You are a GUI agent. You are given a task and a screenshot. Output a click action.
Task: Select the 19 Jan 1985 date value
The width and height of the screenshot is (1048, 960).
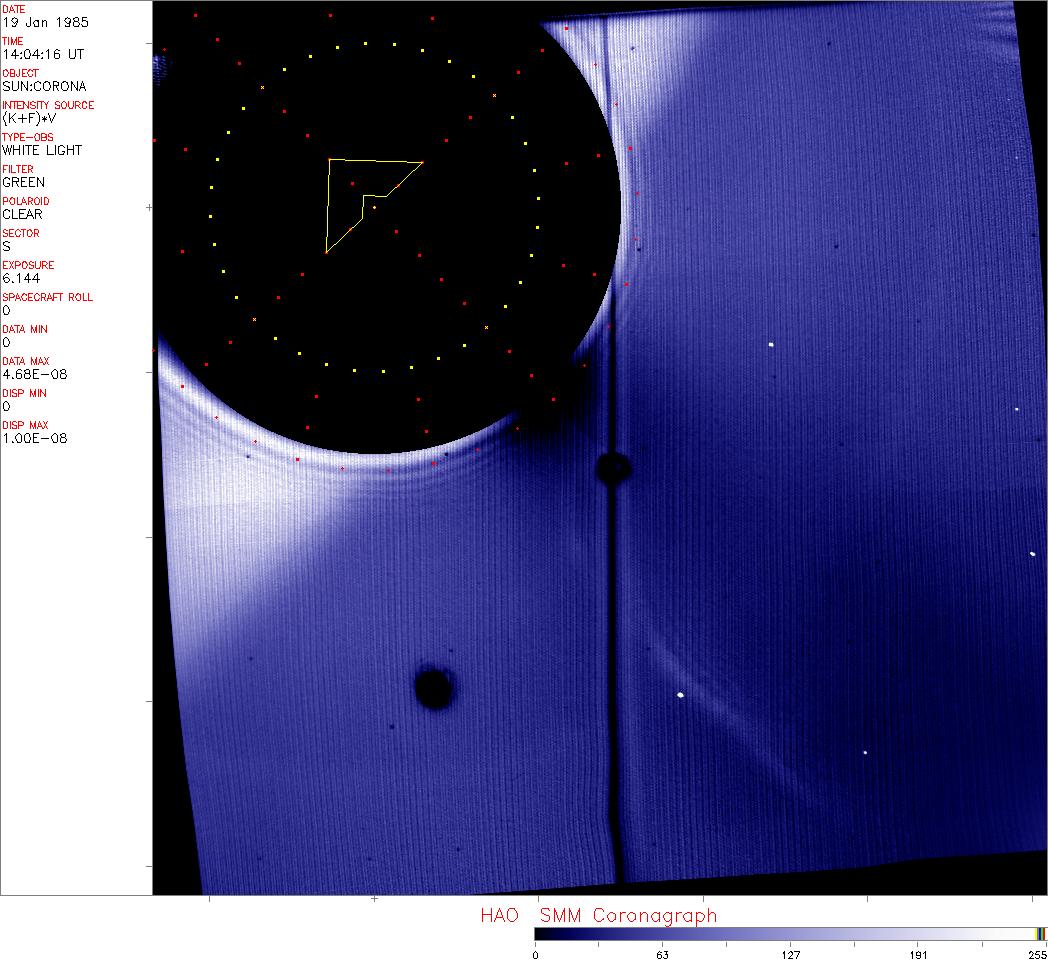pyautogui.click(x=36, y=22)
